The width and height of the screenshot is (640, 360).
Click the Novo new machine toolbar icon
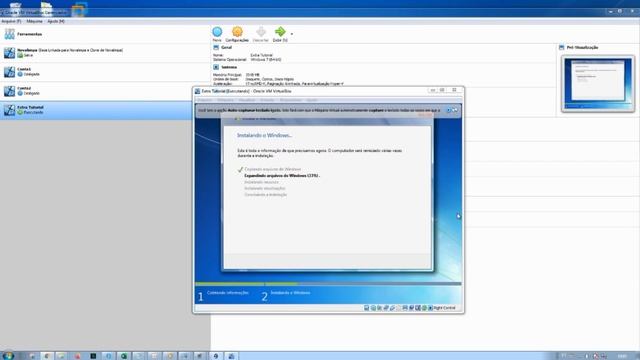(x=217, y=32)
